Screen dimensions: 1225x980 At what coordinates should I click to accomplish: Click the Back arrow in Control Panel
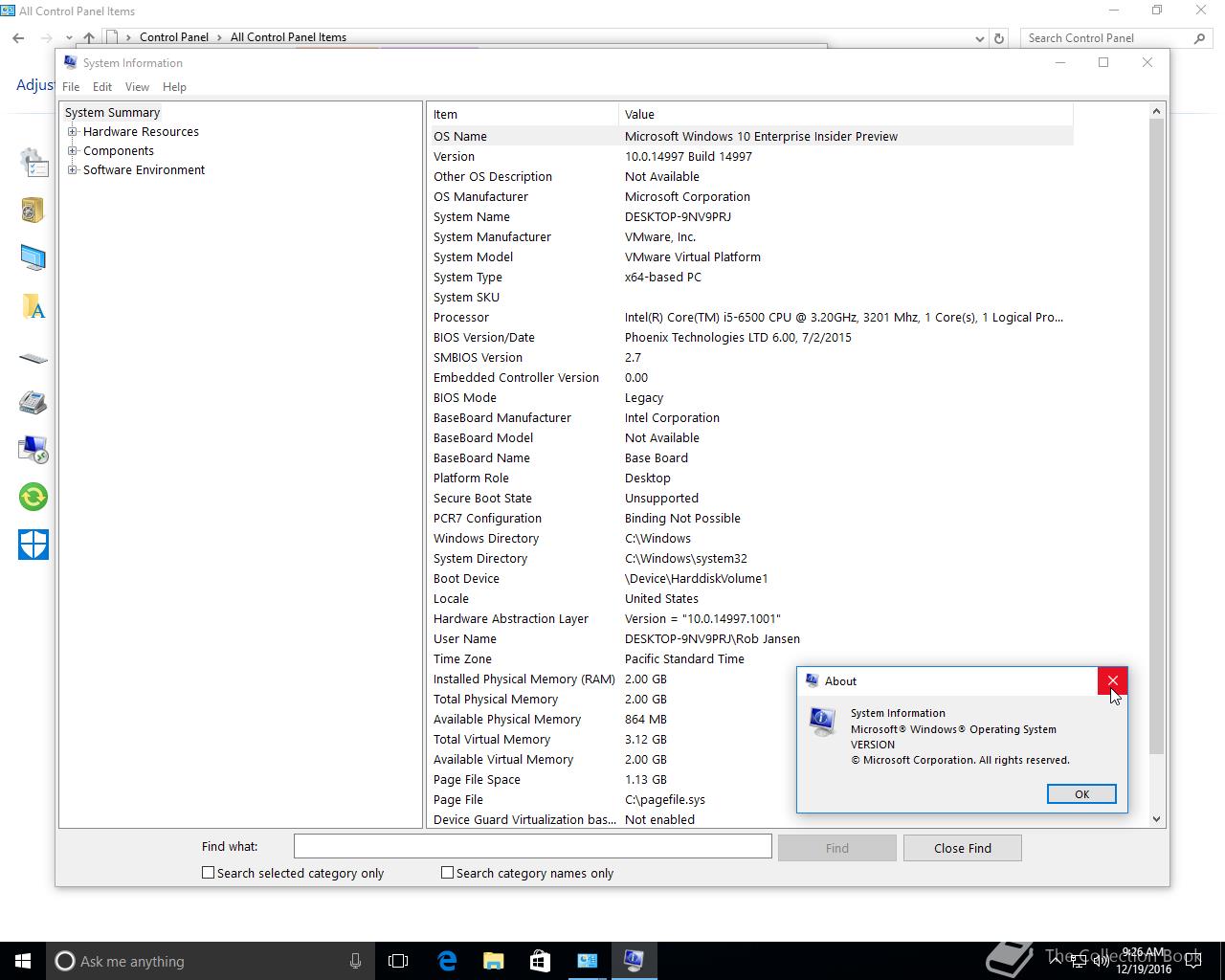click(x=18, y=37)
